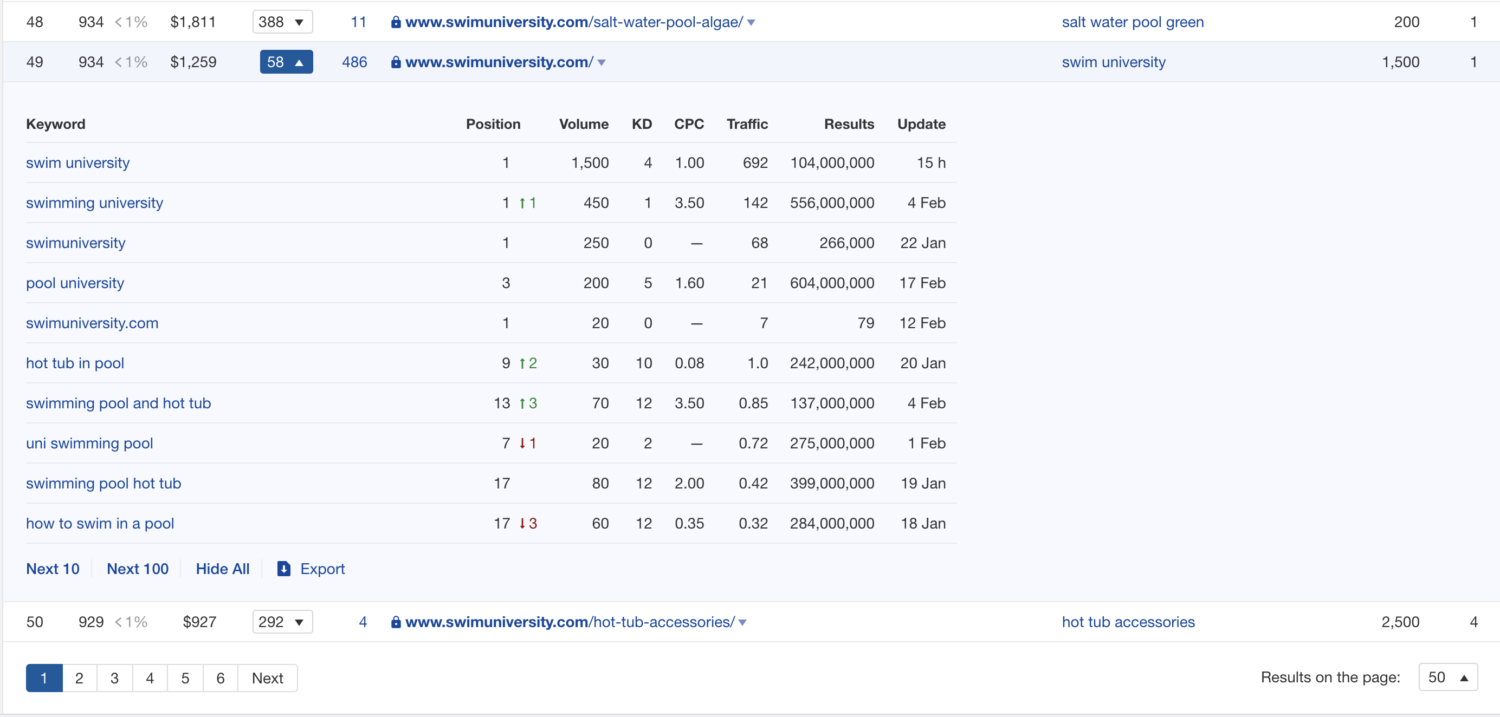Open keyword uni swimming pool

pos(90,443)
